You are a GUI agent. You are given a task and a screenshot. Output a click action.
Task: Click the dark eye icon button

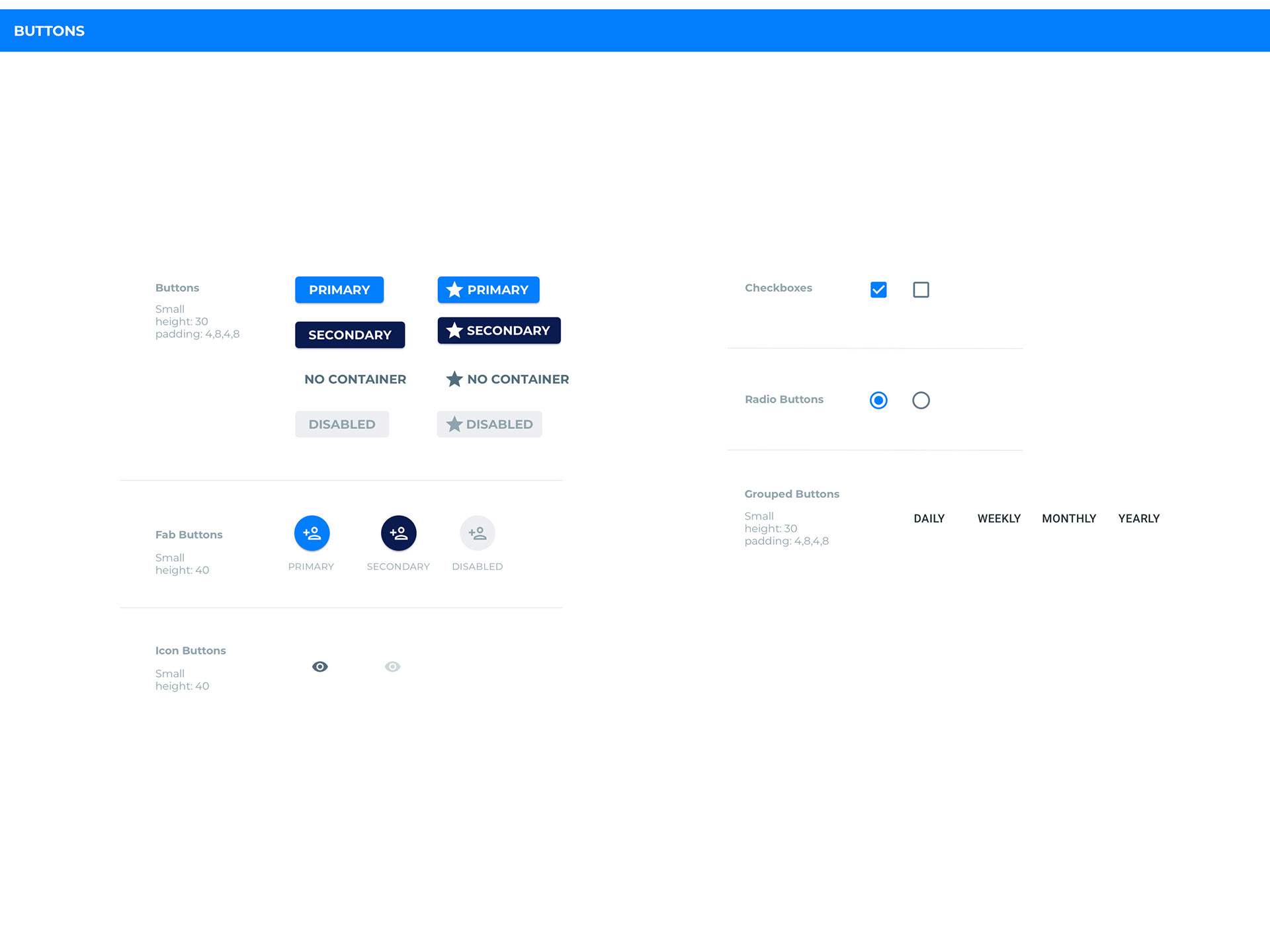(x=319, y=666)
